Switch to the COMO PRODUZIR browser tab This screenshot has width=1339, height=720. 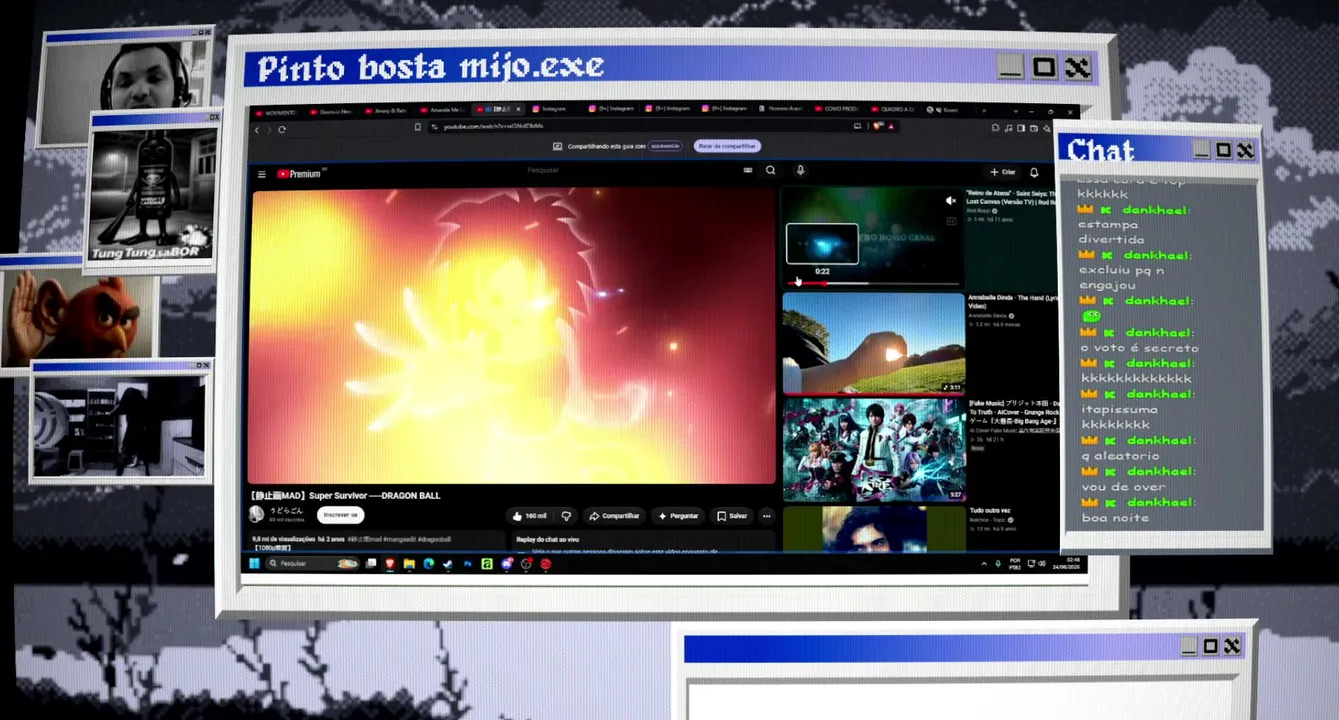(837, 108)
